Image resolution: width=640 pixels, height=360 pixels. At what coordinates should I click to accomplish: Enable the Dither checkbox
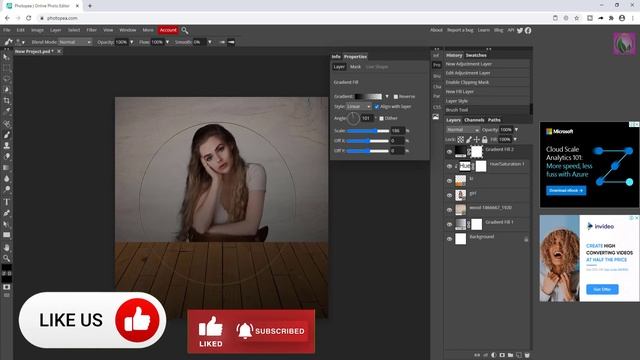coord(381,118)
